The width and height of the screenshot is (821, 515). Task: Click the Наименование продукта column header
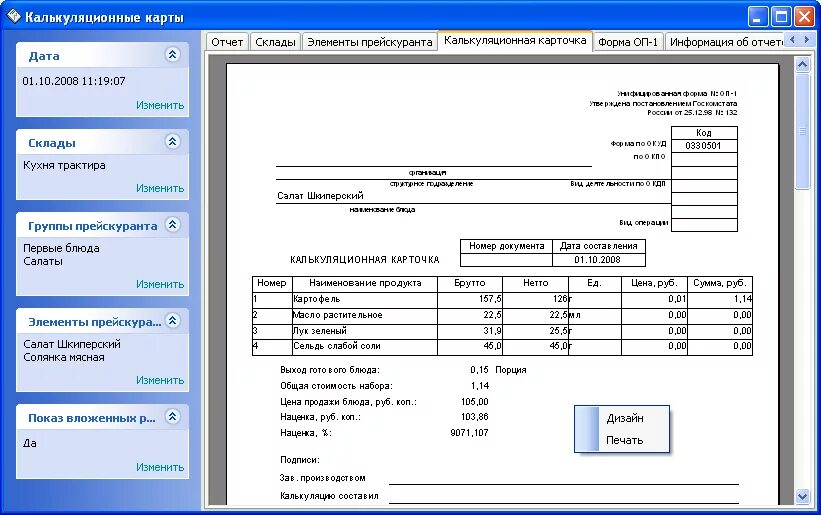click(365, 283)
